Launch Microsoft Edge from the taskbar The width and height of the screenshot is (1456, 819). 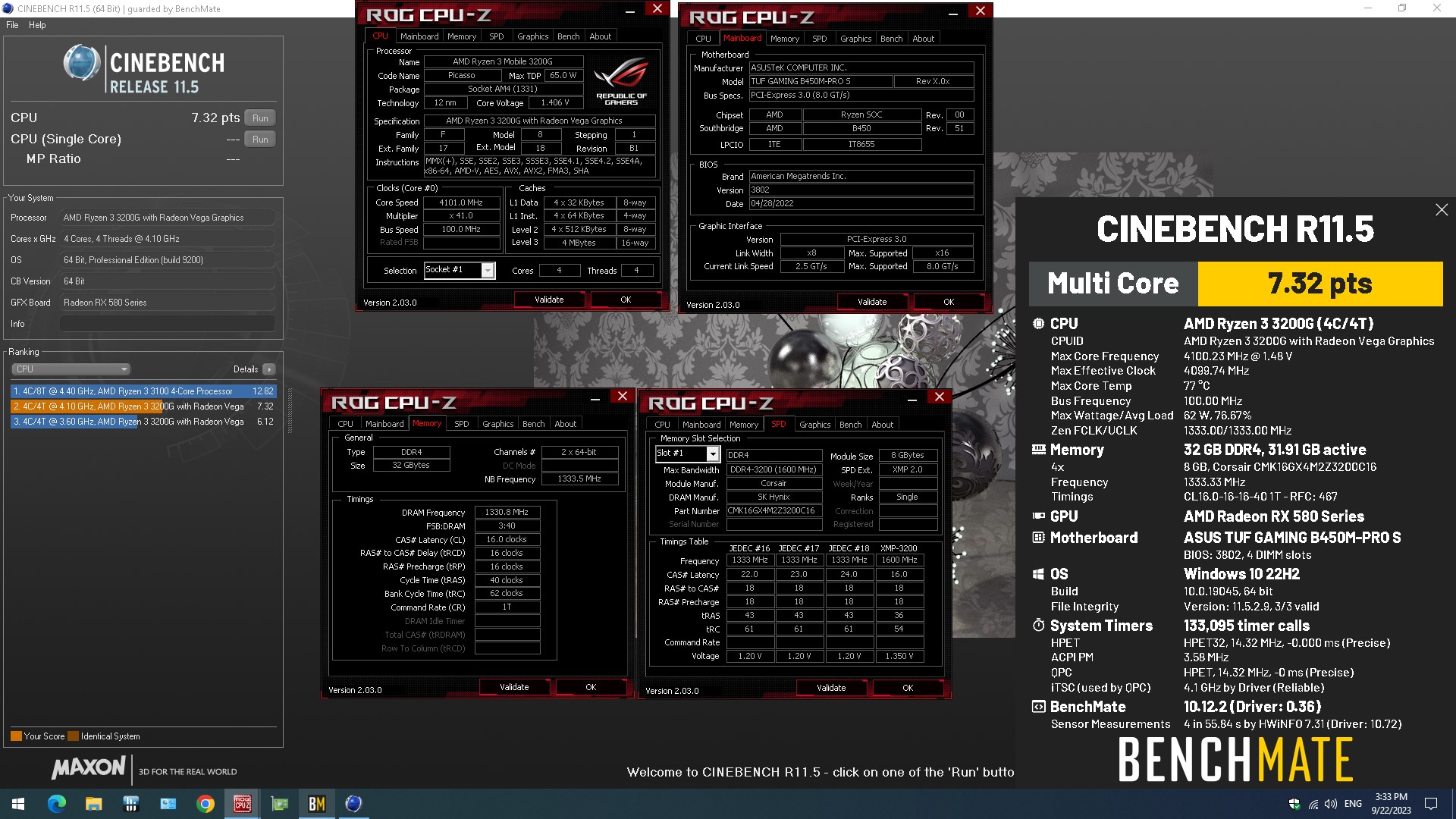click(x=56, y=804)
